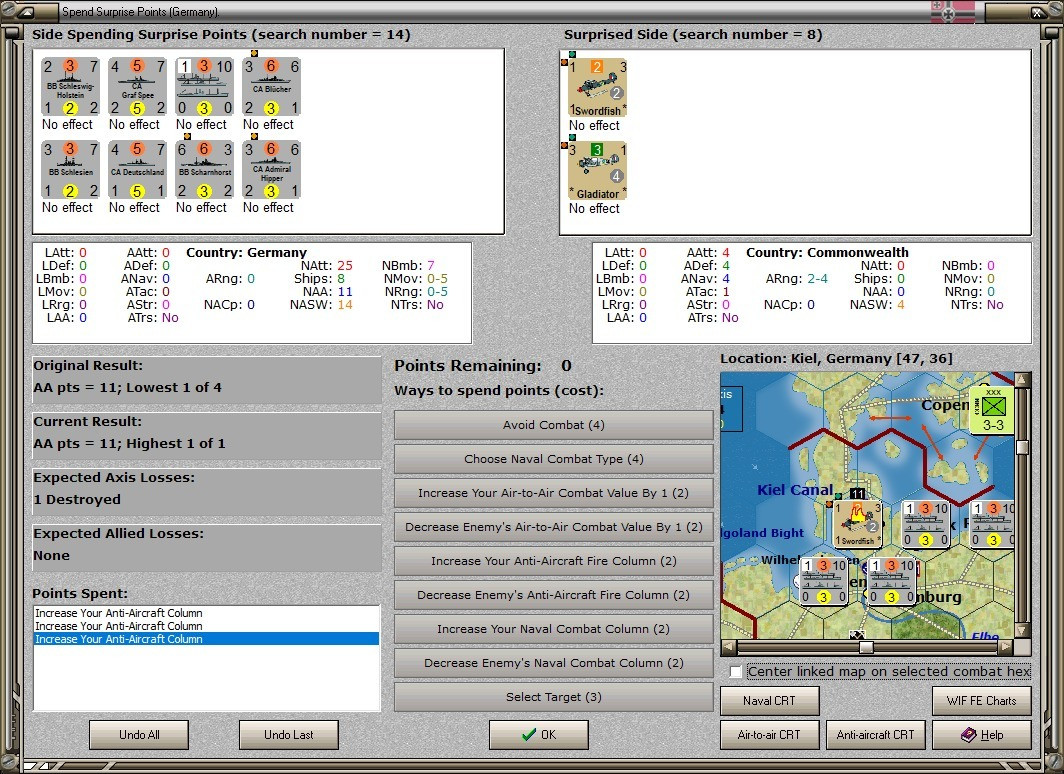Viewport: 1064px width, 774px height.
Task: Enable center linked map on selected combat hex
Action: click(736, 672)
